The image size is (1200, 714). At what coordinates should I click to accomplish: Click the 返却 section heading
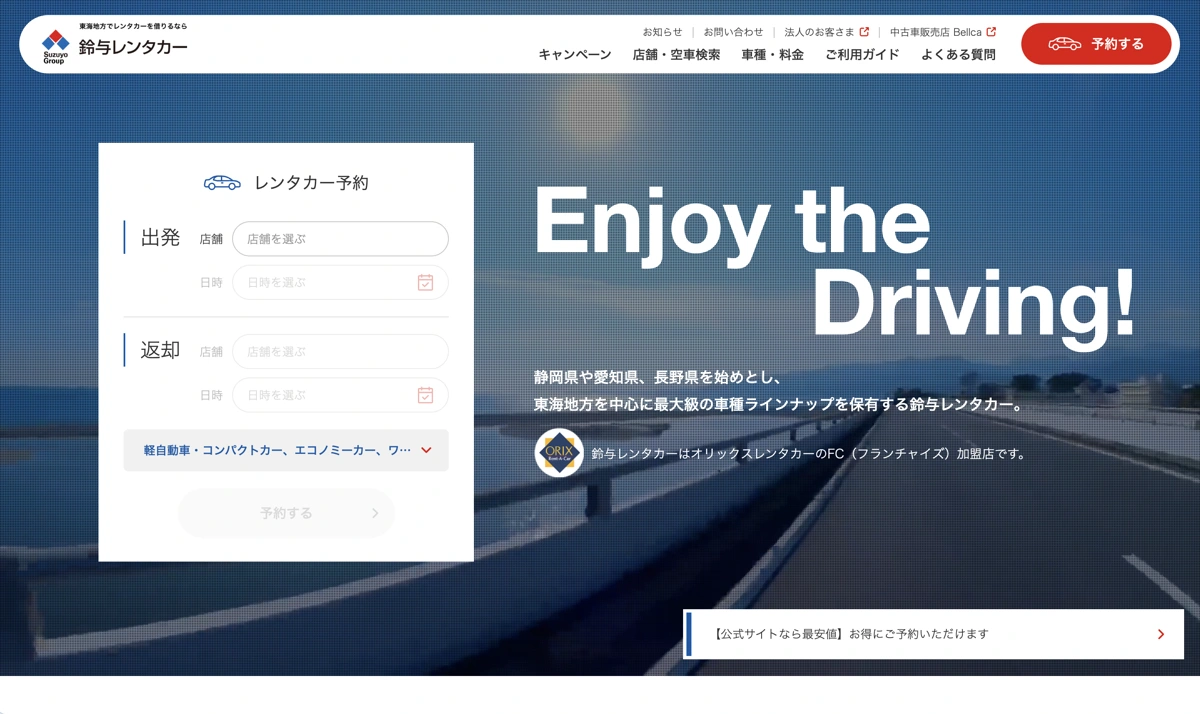tap(160, 351)
